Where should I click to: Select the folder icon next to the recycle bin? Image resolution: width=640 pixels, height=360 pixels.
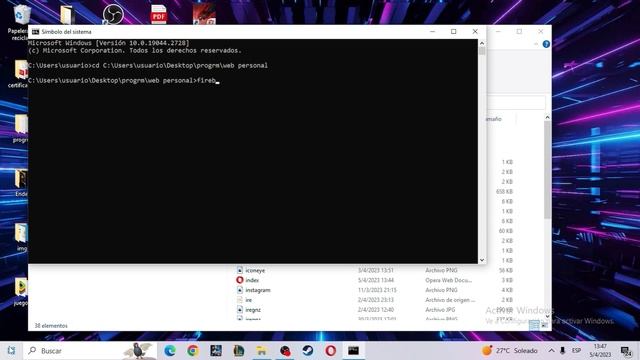pyautogui.click(x=67, y=15)
